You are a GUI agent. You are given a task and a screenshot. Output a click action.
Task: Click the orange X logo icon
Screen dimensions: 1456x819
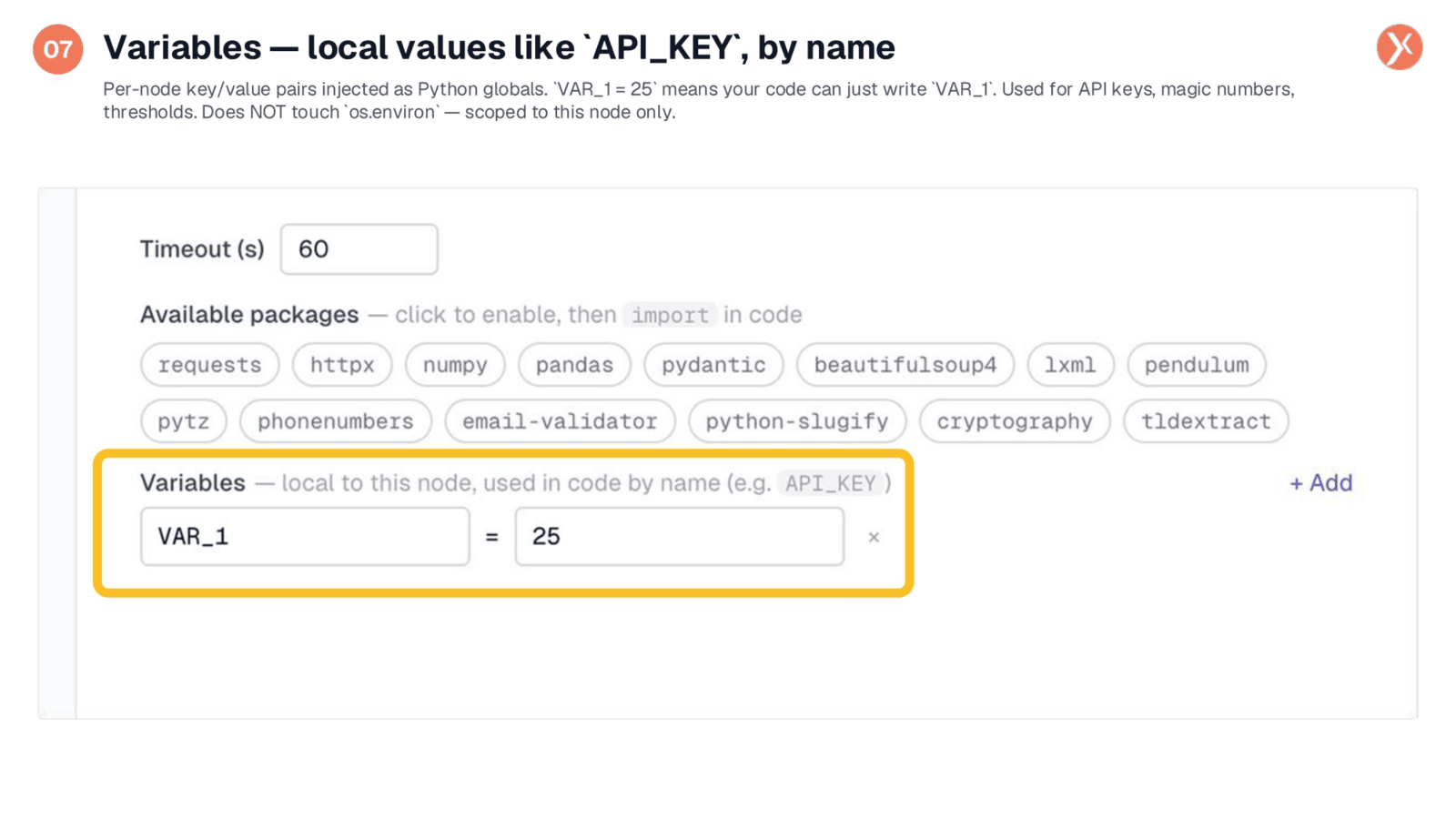coord(1400,47)
